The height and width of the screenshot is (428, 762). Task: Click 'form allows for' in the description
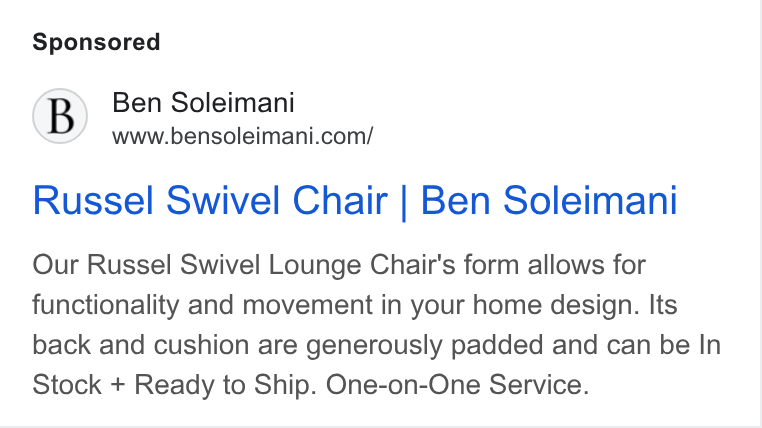554,265
